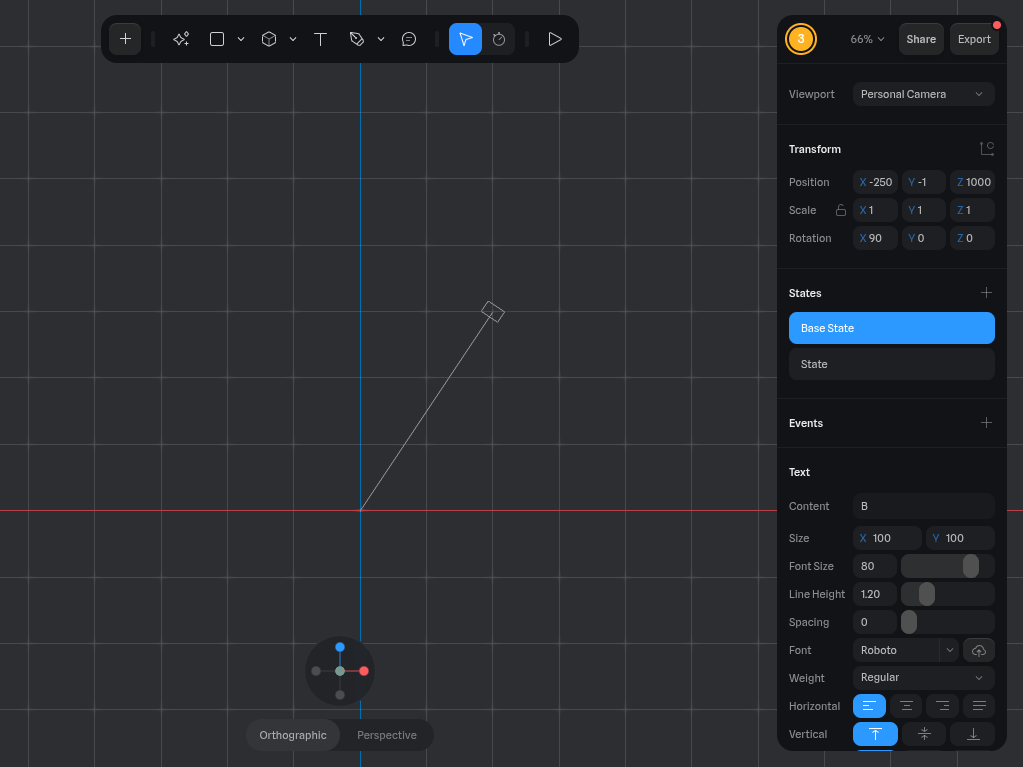
Task: Edit Scale Z value
Action: (x=972, y=210)
